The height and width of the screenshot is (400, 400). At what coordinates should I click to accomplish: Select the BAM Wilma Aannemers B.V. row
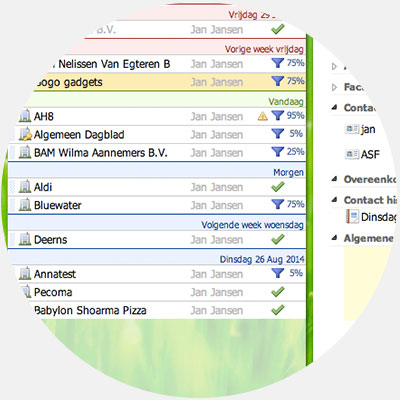pos(157,153)
